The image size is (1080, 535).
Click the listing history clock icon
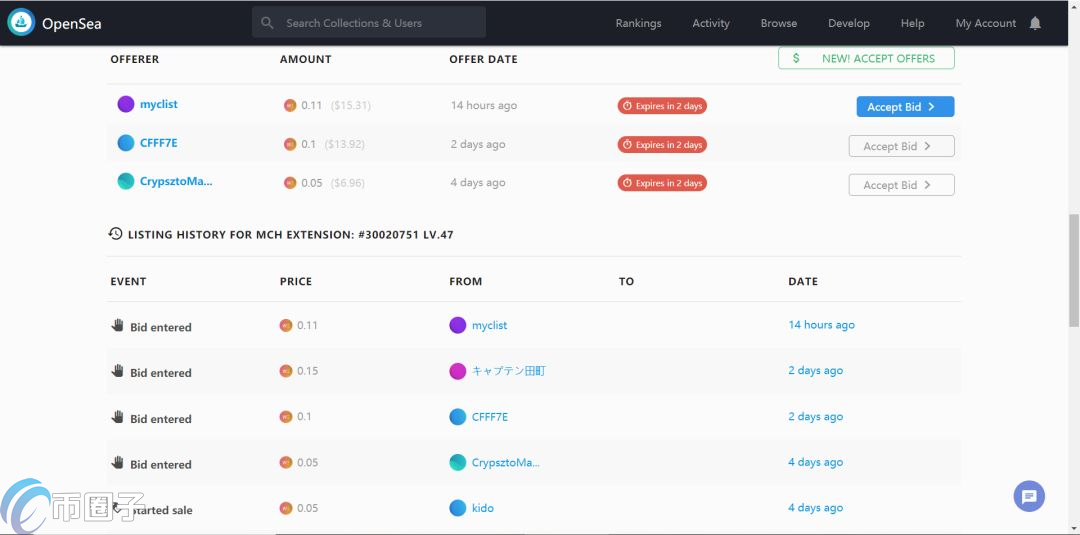(116, 234)
